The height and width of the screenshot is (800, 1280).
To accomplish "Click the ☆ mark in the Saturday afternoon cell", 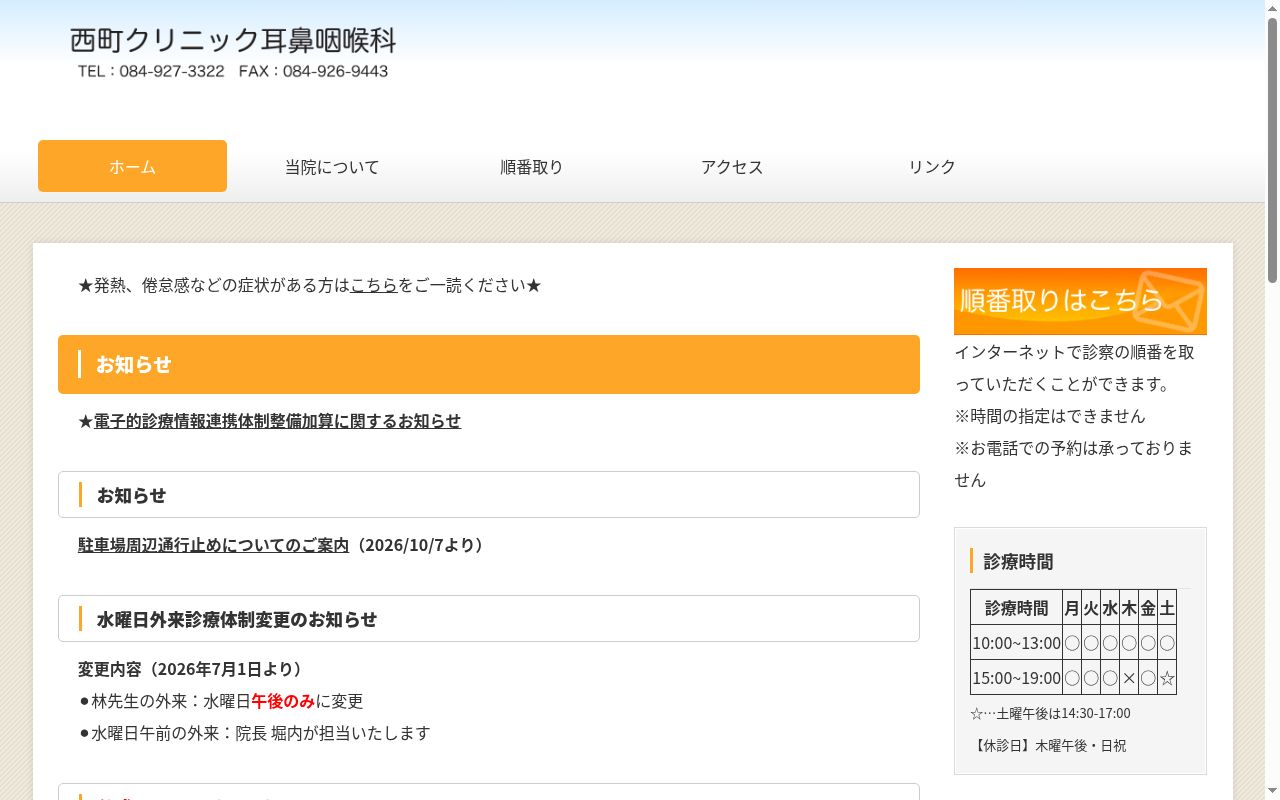I will click(1167, 678).
